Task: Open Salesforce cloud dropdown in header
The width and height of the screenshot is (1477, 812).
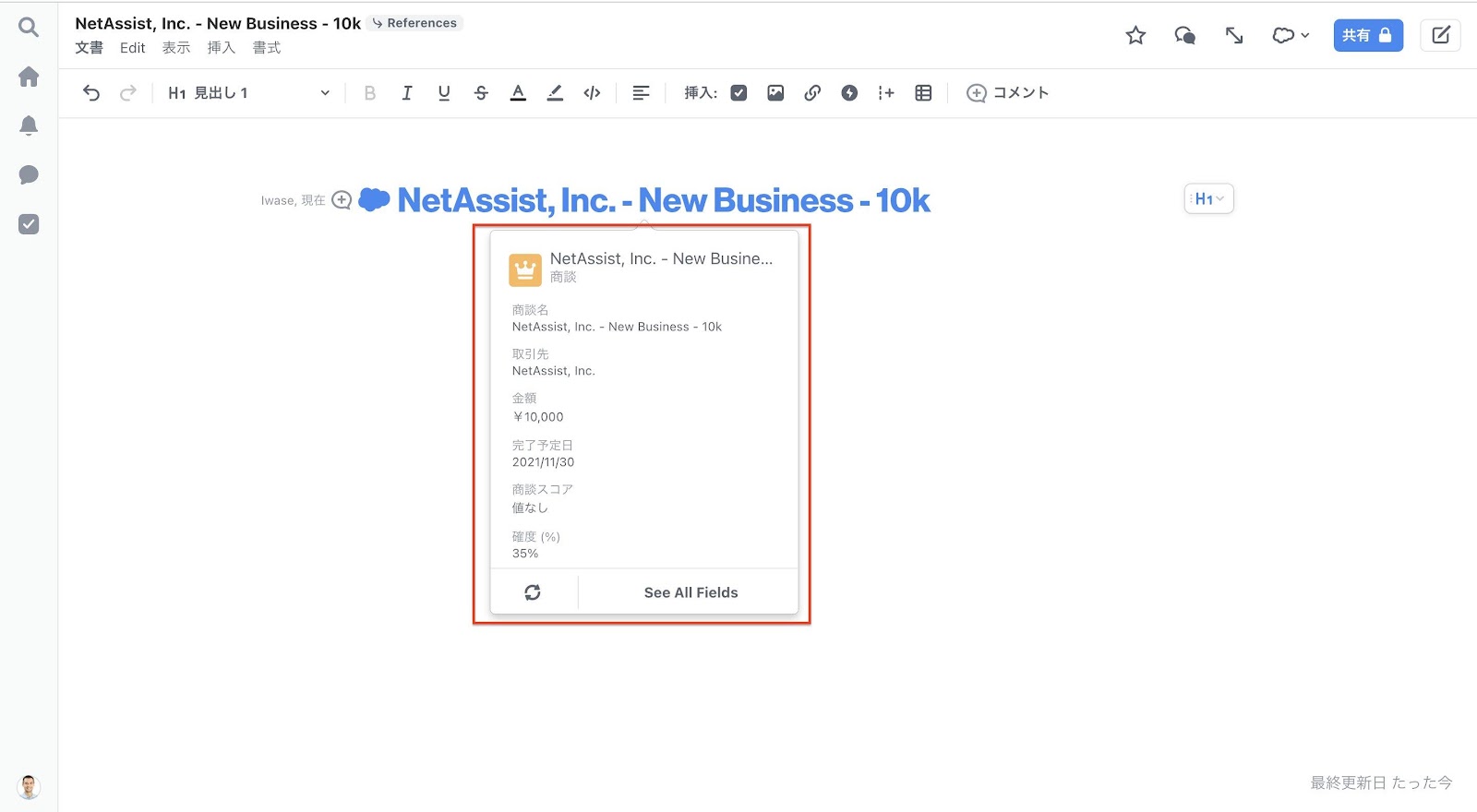Action: [1291, 35]
